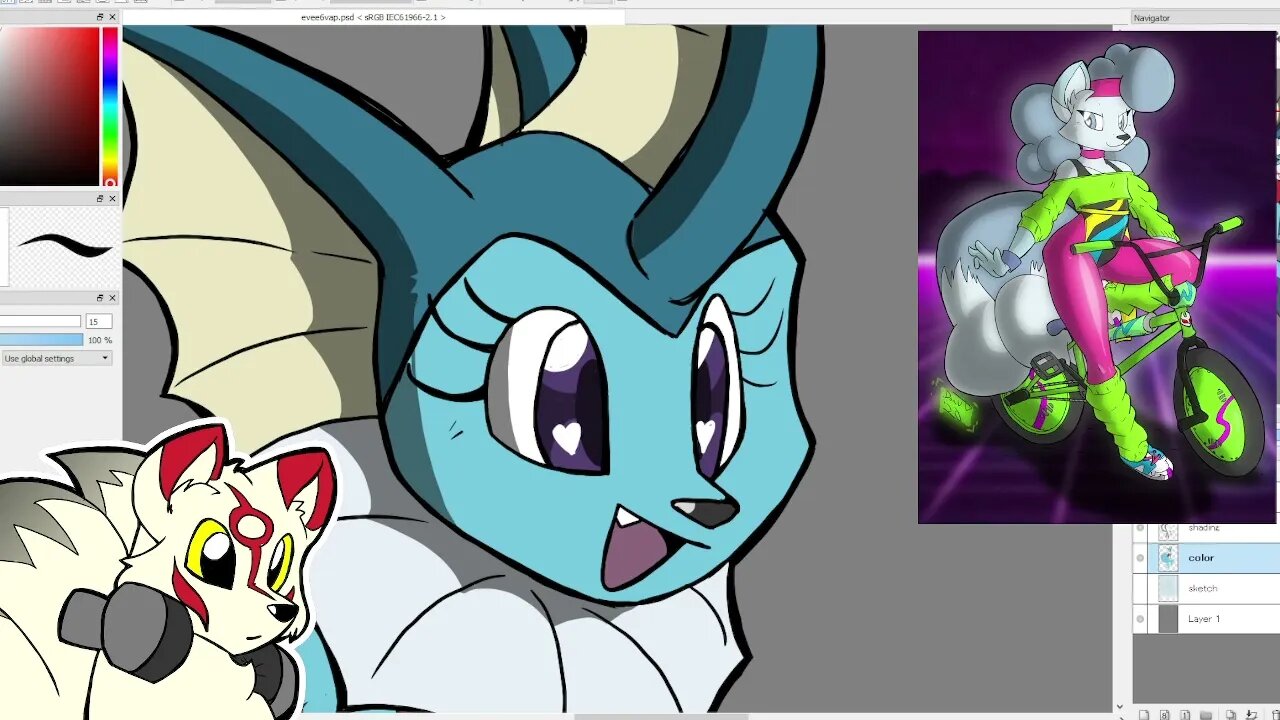1280x720 pixels.
Task: Pick a red shade in the color field
Action: [x=50, y=106]
